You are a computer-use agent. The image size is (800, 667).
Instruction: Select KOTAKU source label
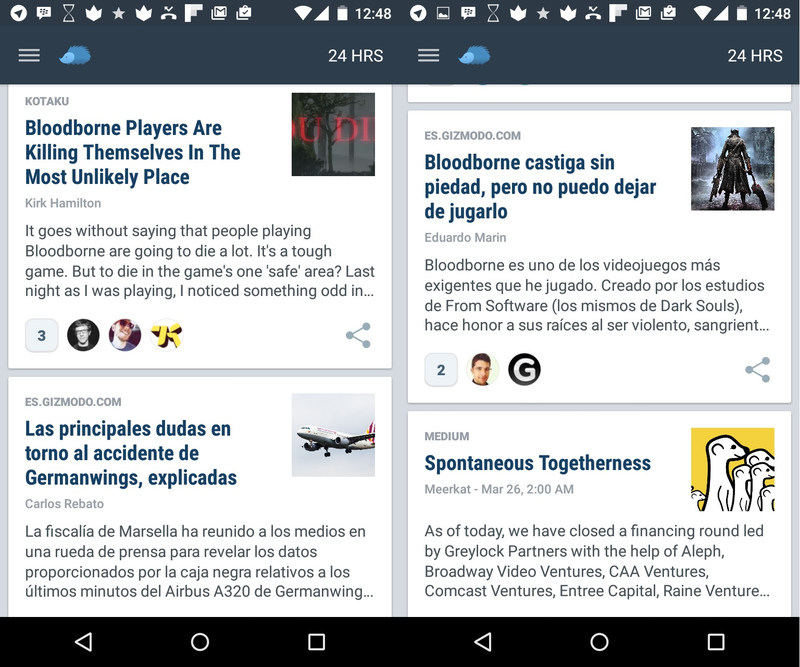click(47, 101)
